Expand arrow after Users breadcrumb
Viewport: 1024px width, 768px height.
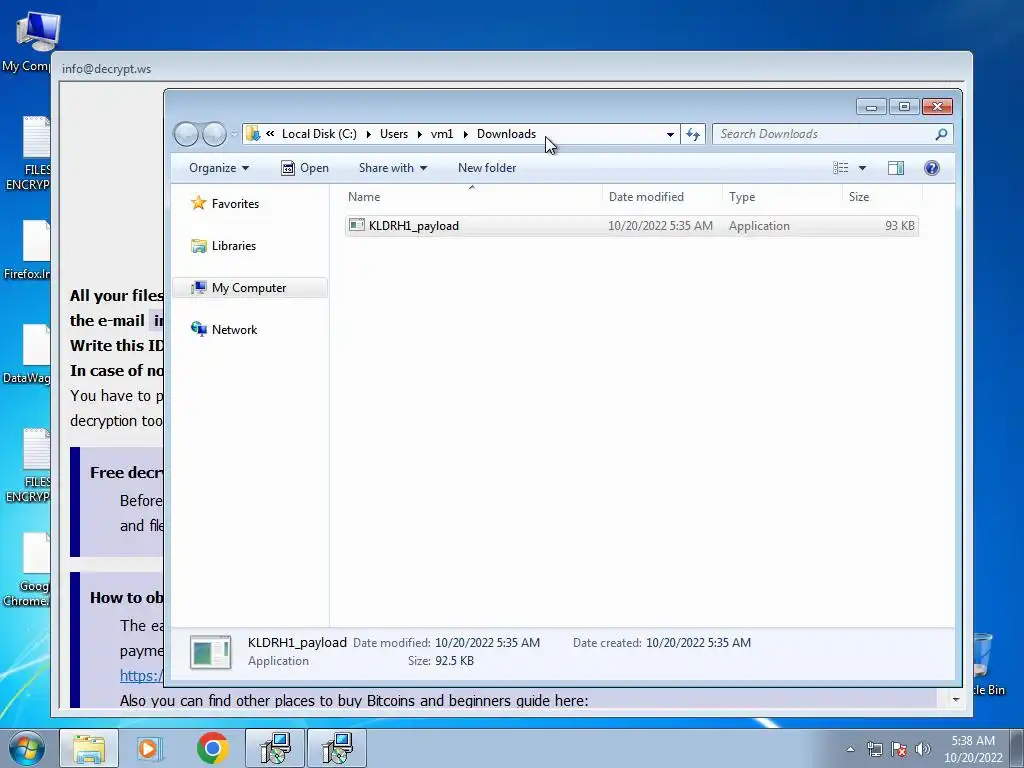[419, 134]
